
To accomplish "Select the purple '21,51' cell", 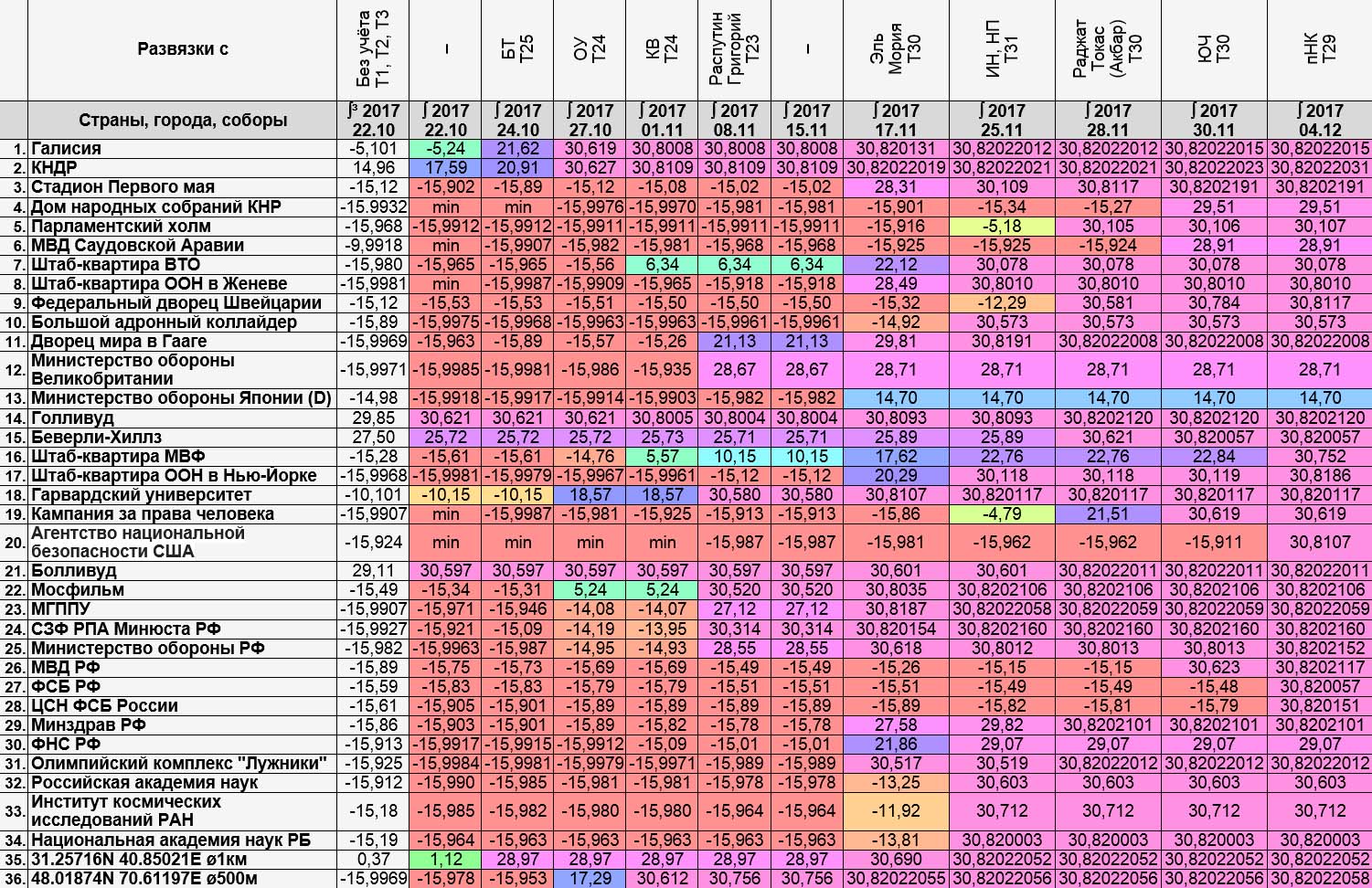I will pos(1108,513).
